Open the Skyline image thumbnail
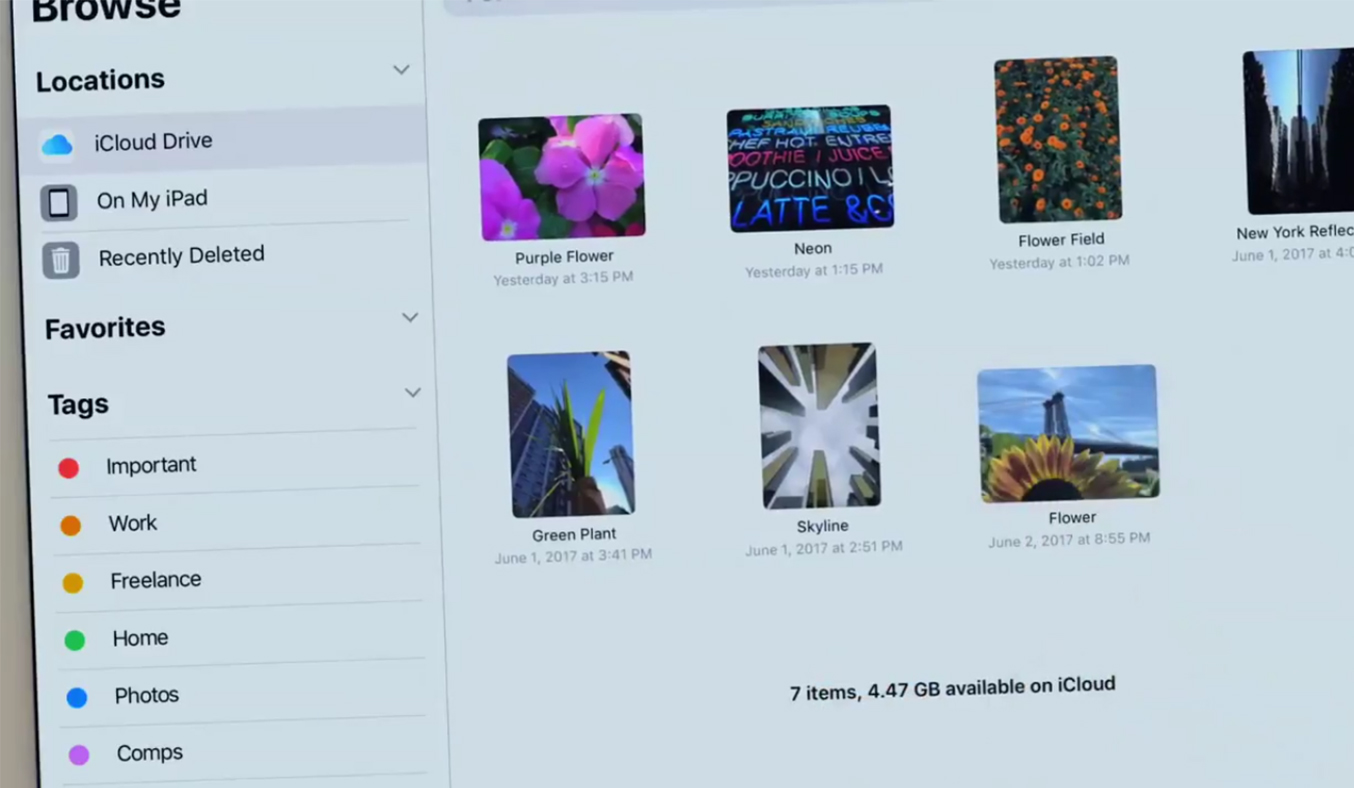Screen dimensions: 1354x788 click(x=819, y=426)
